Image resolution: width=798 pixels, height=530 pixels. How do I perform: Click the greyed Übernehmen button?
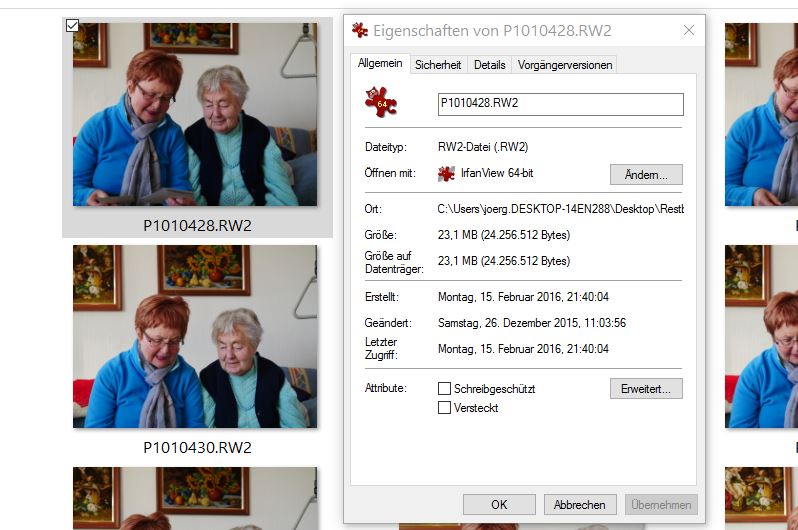661,505
